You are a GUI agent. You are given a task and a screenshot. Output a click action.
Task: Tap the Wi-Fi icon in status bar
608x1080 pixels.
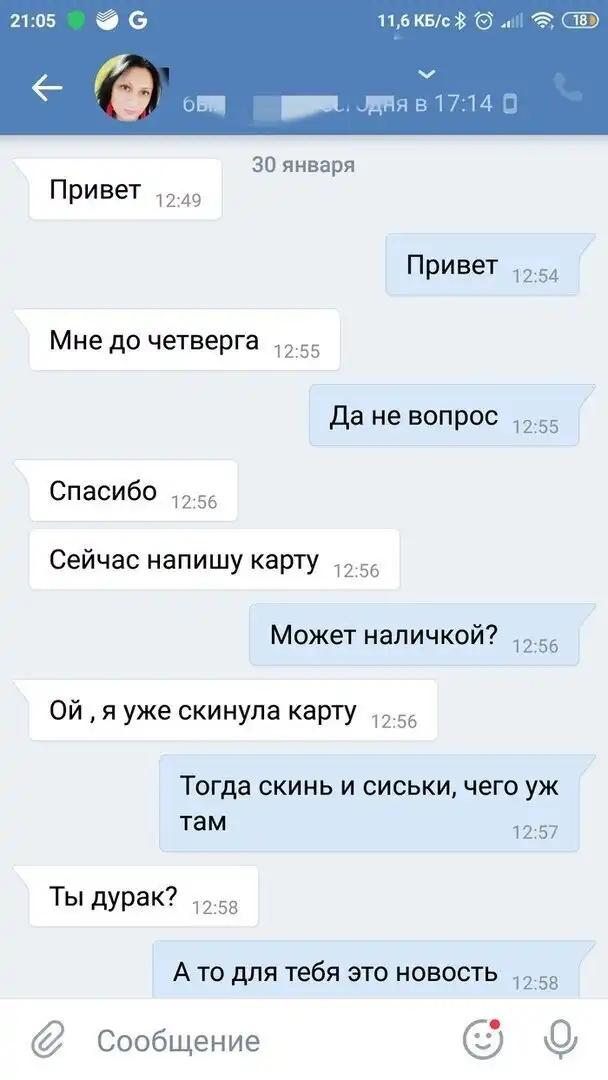click(x=543, y=21)
